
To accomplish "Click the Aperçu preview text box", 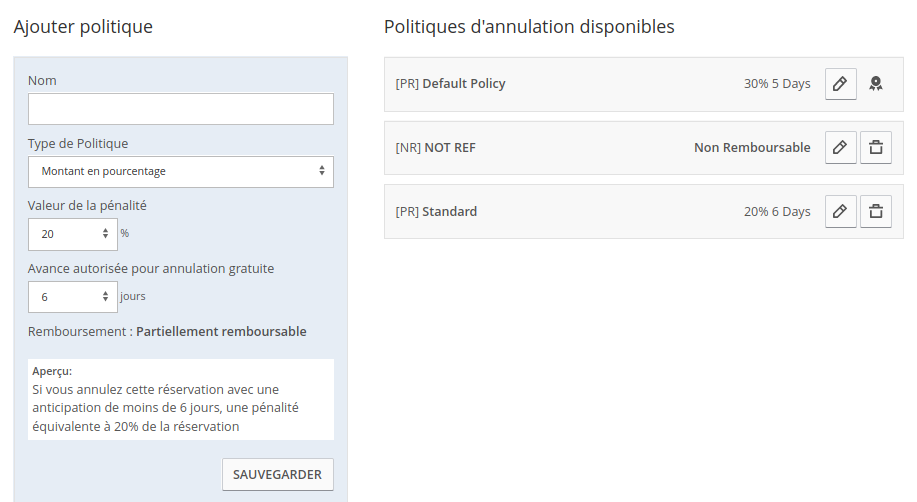I will tap(181, 399).
